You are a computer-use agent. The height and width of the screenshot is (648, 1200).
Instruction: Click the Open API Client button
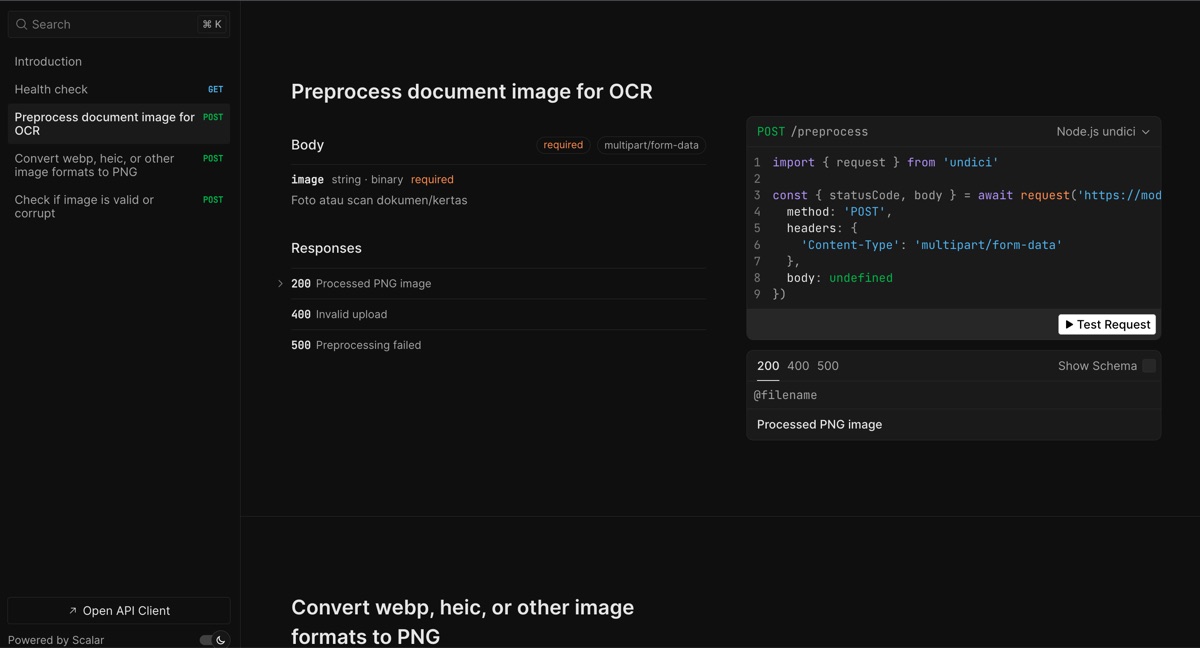[x=119, y=611]
